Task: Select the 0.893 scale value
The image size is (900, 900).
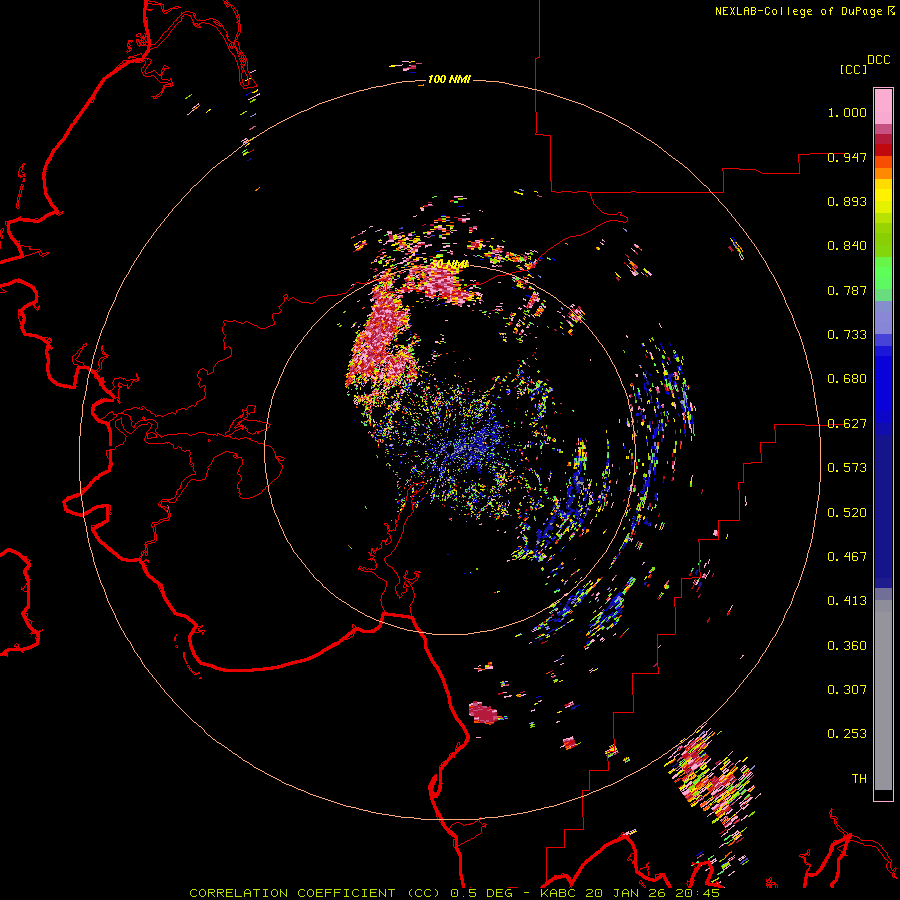Action: pyautogui.click(x=847, y=201)
